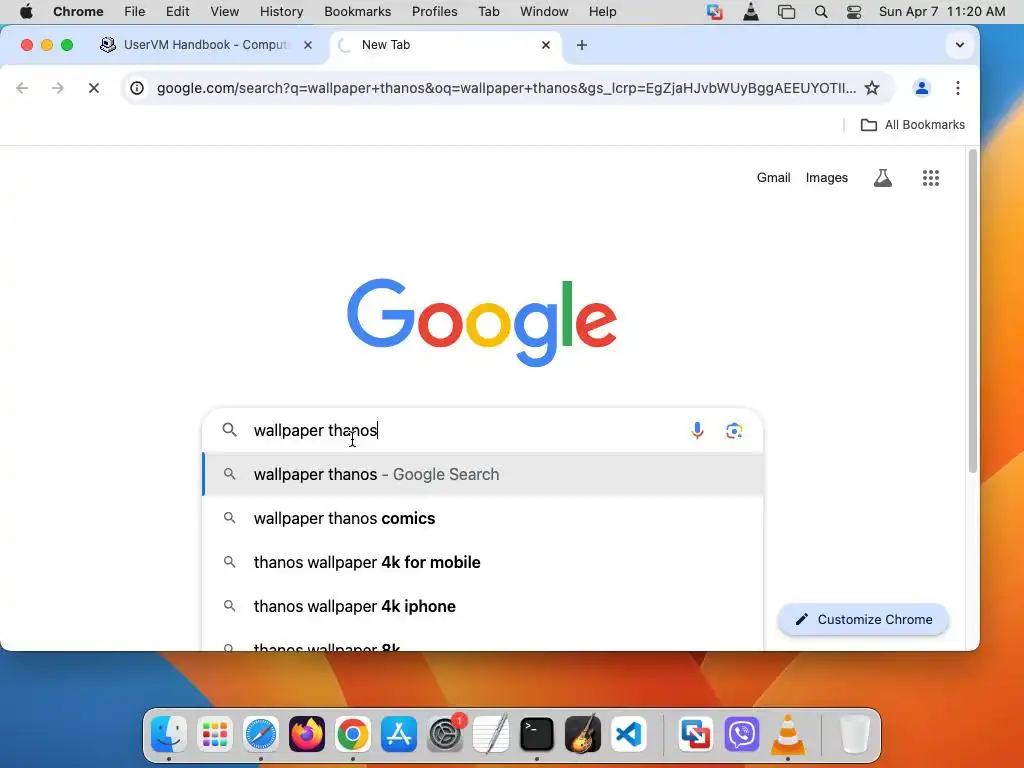Close the UserVM Handbook tab
Screen dimensions: 1024x768
tap(308, 45)
